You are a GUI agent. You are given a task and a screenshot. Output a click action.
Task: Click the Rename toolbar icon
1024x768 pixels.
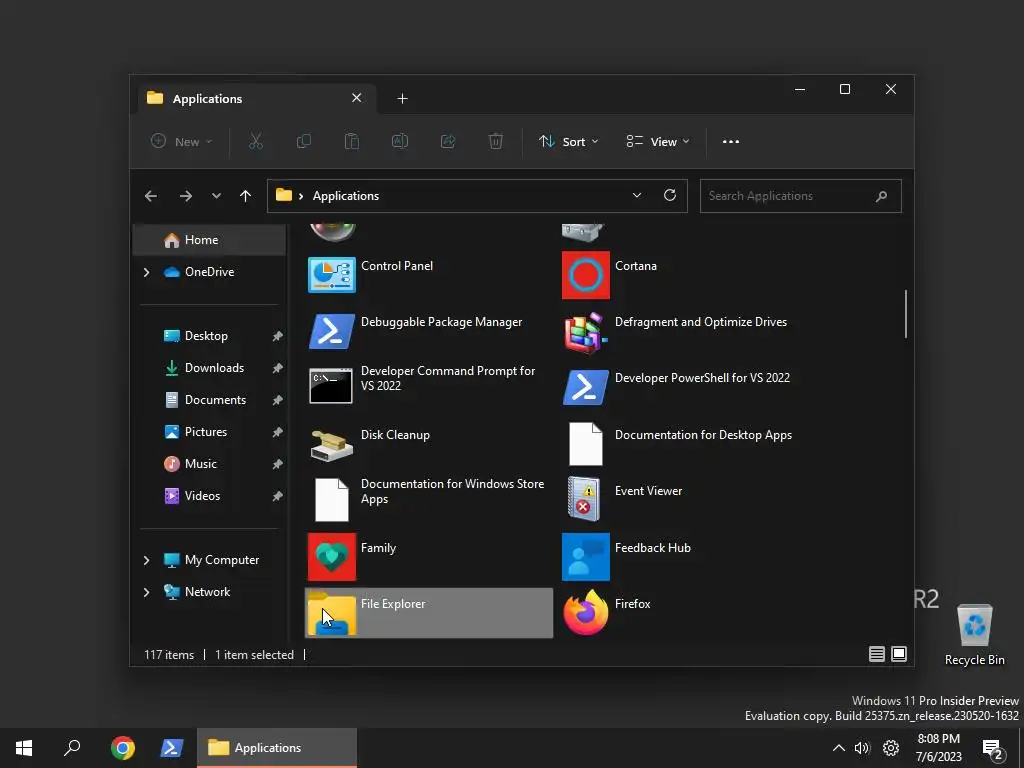click(x=400, y=141)
